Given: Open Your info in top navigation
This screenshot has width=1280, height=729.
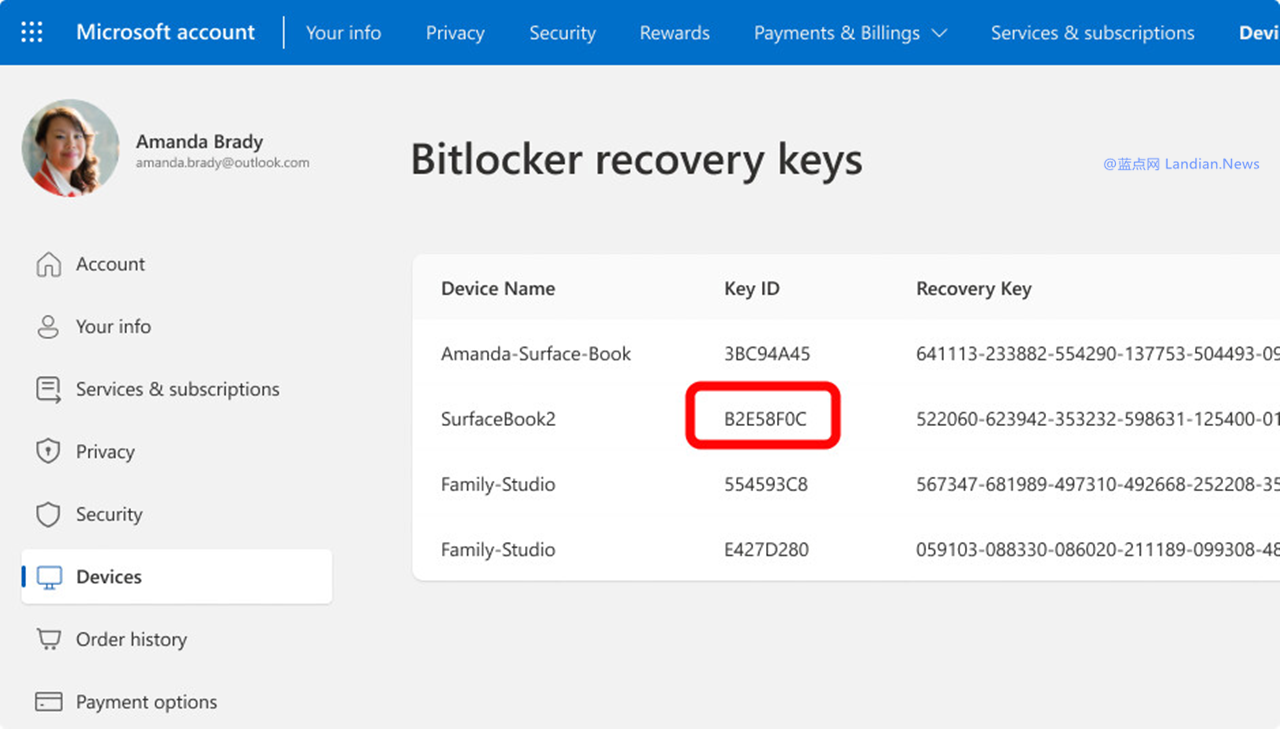Looking at the screenshot, I should (x=343, y=33).
